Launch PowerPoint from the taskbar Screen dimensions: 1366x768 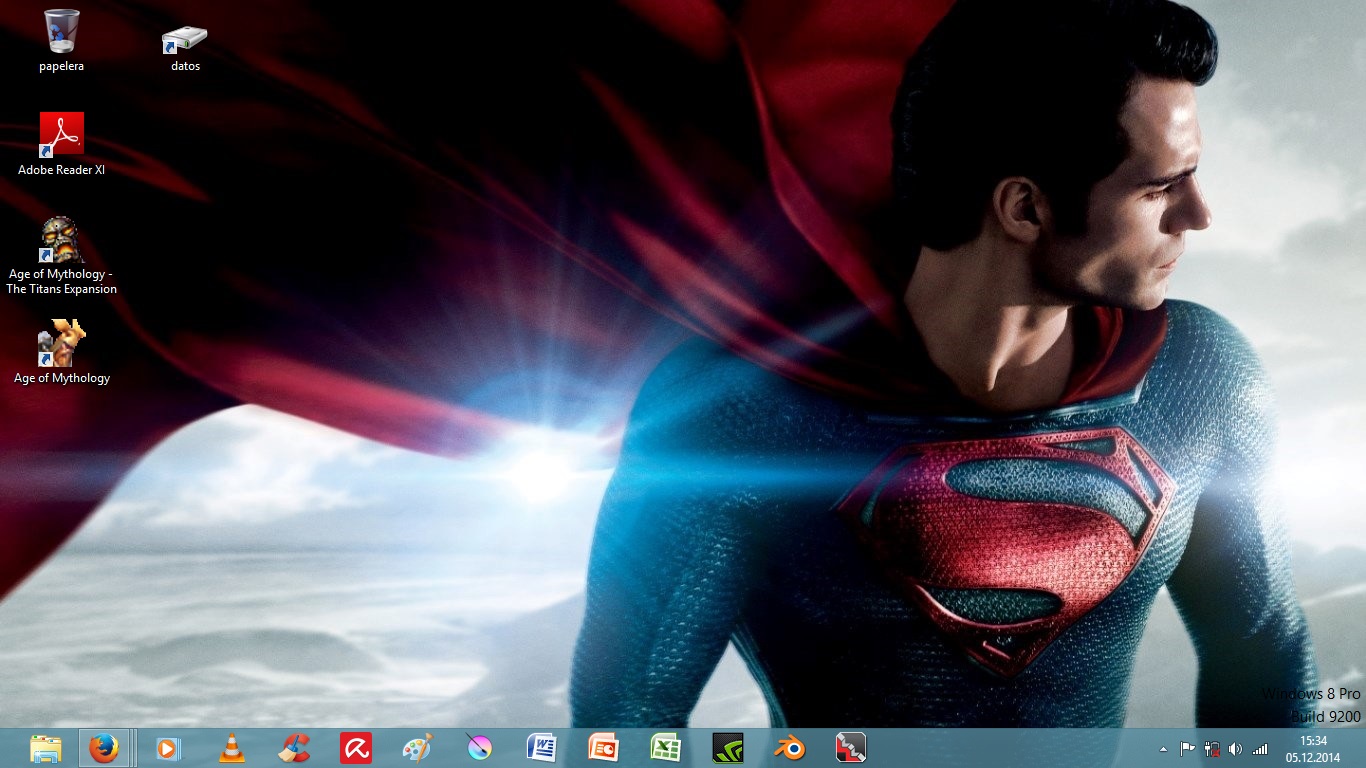(x=604, y=748)
